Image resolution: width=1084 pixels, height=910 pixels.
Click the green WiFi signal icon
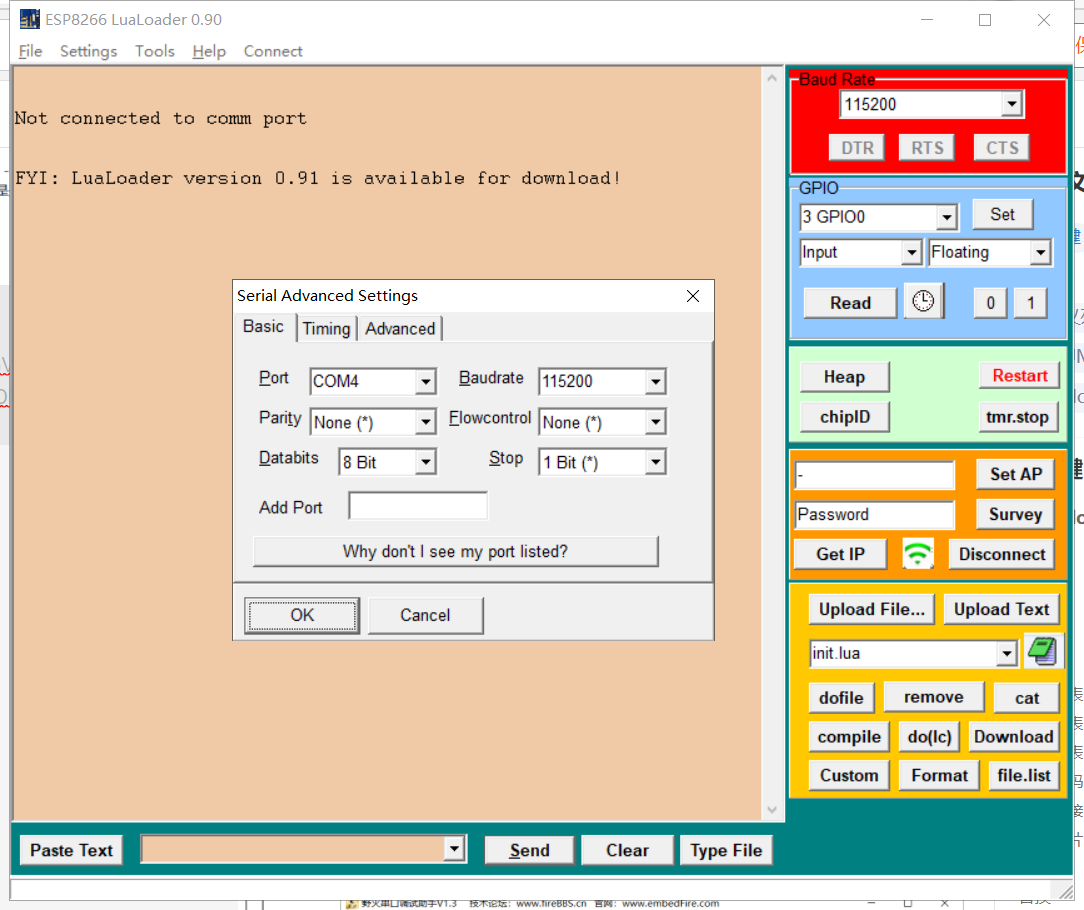[917, 553]
